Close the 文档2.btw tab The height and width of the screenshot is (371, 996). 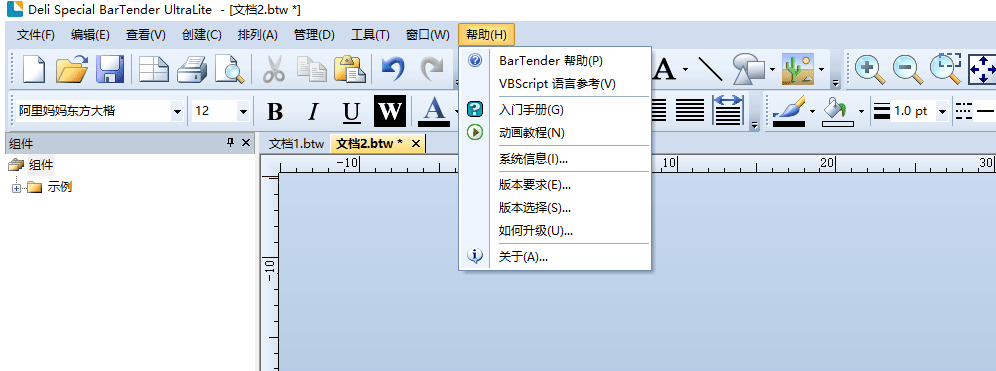pyautogui.click(x=416, y=144)
